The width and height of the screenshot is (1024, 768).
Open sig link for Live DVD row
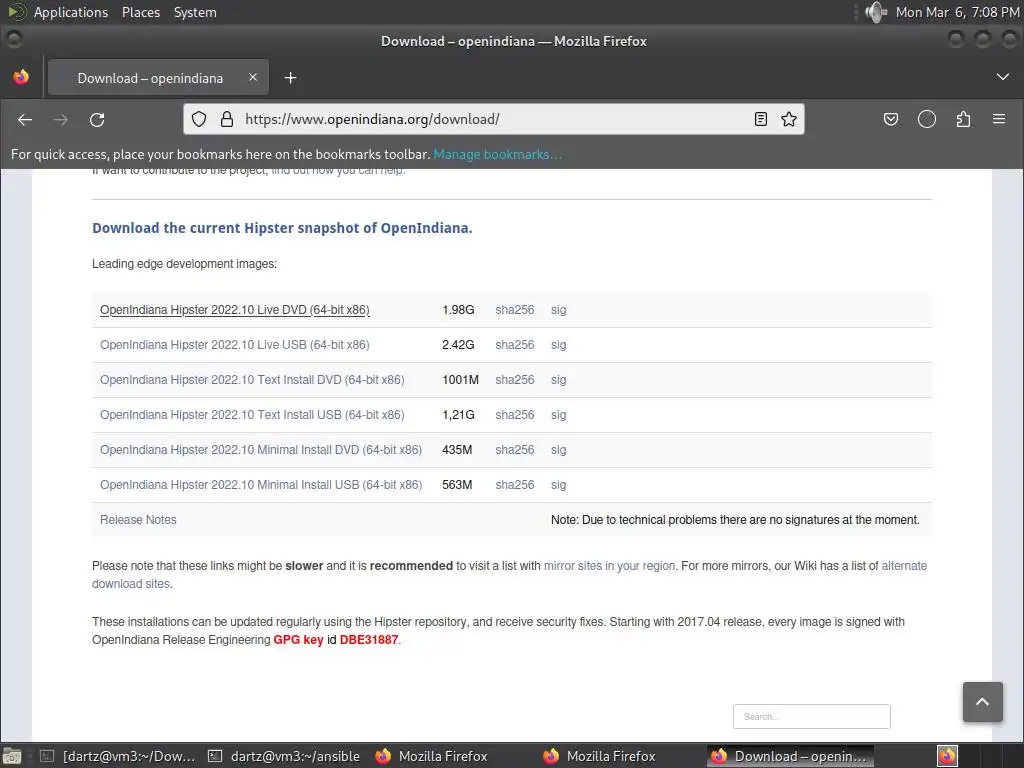[x=558, y=310]
